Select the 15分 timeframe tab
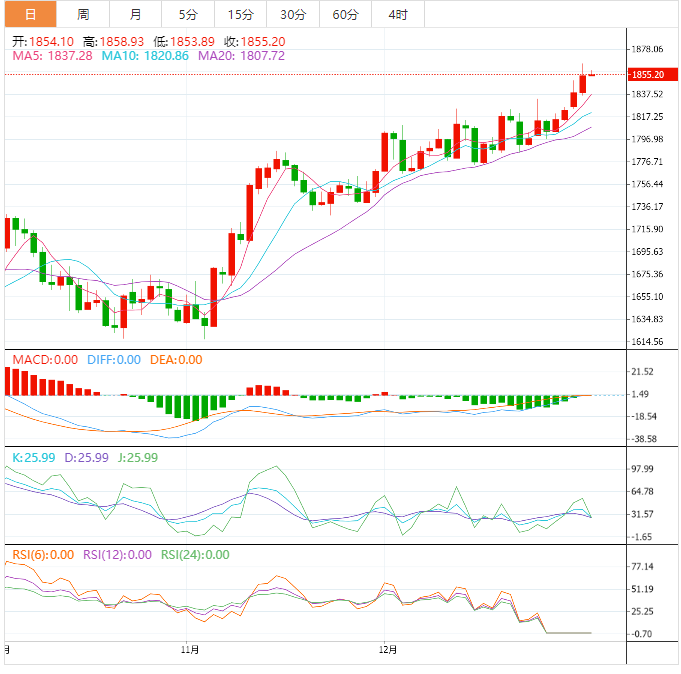The image size is (681, 674). click(x=240, y=14)
